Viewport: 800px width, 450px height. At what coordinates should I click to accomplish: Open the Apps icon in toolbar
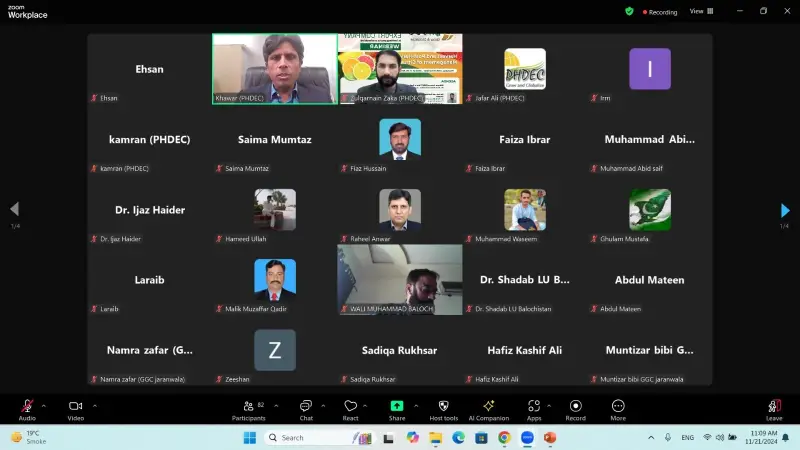pyautogui.click(x=533, y=407)
